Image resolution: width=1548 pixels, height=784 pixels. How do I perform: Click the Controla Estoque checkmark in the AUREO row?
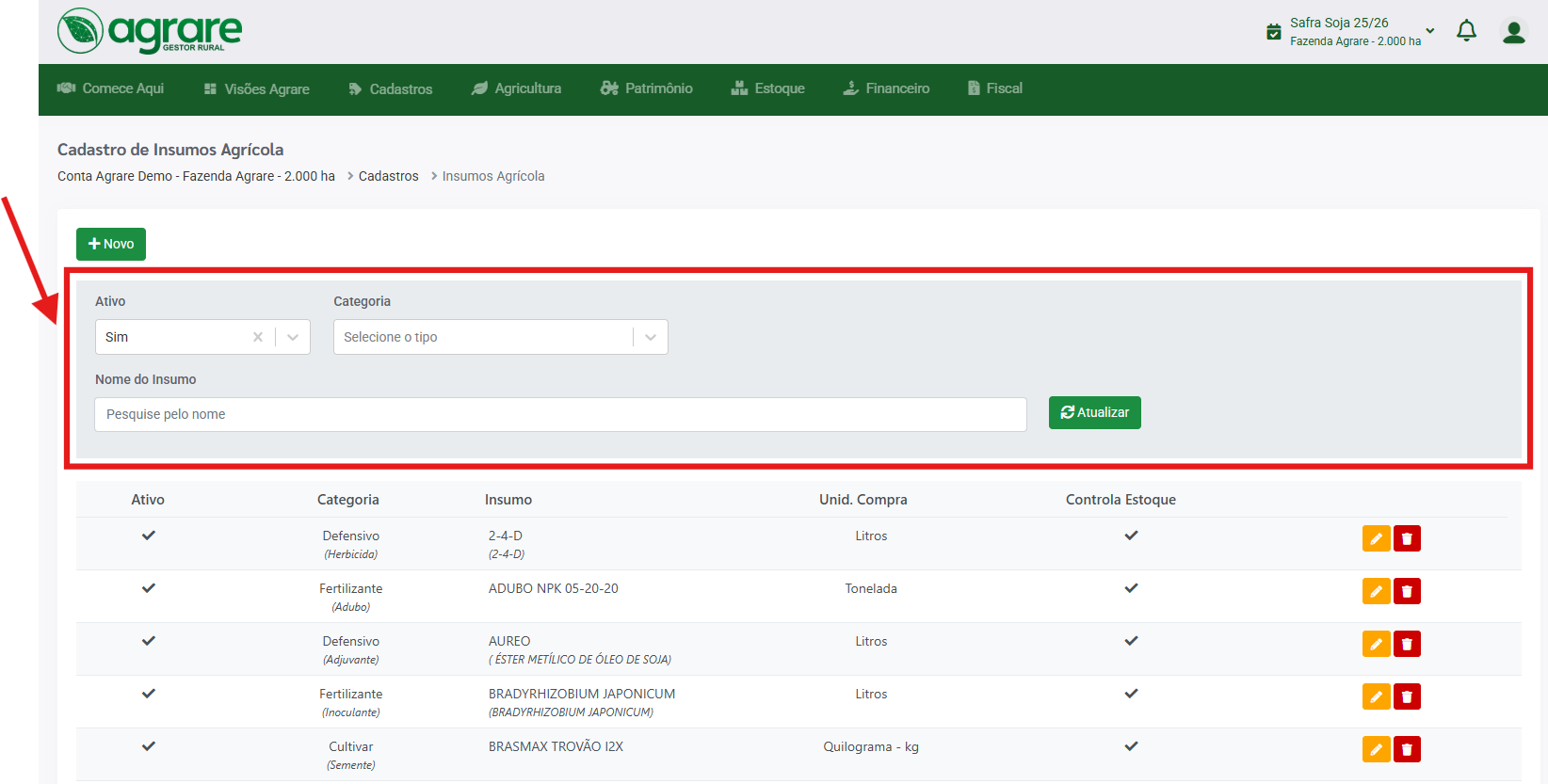[1131, 641]
